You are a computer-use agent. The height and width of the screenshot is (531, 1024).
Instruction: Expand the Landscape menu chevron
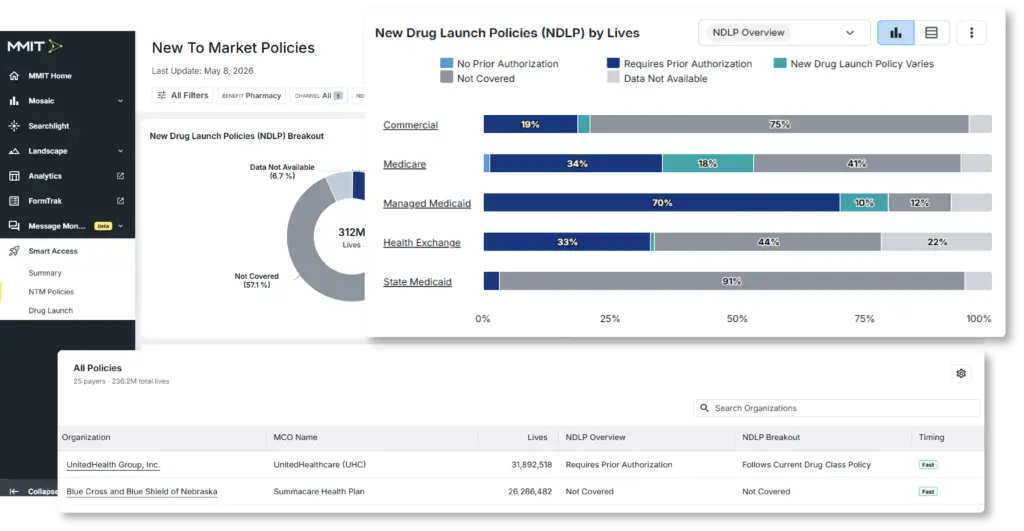(120, 151)
